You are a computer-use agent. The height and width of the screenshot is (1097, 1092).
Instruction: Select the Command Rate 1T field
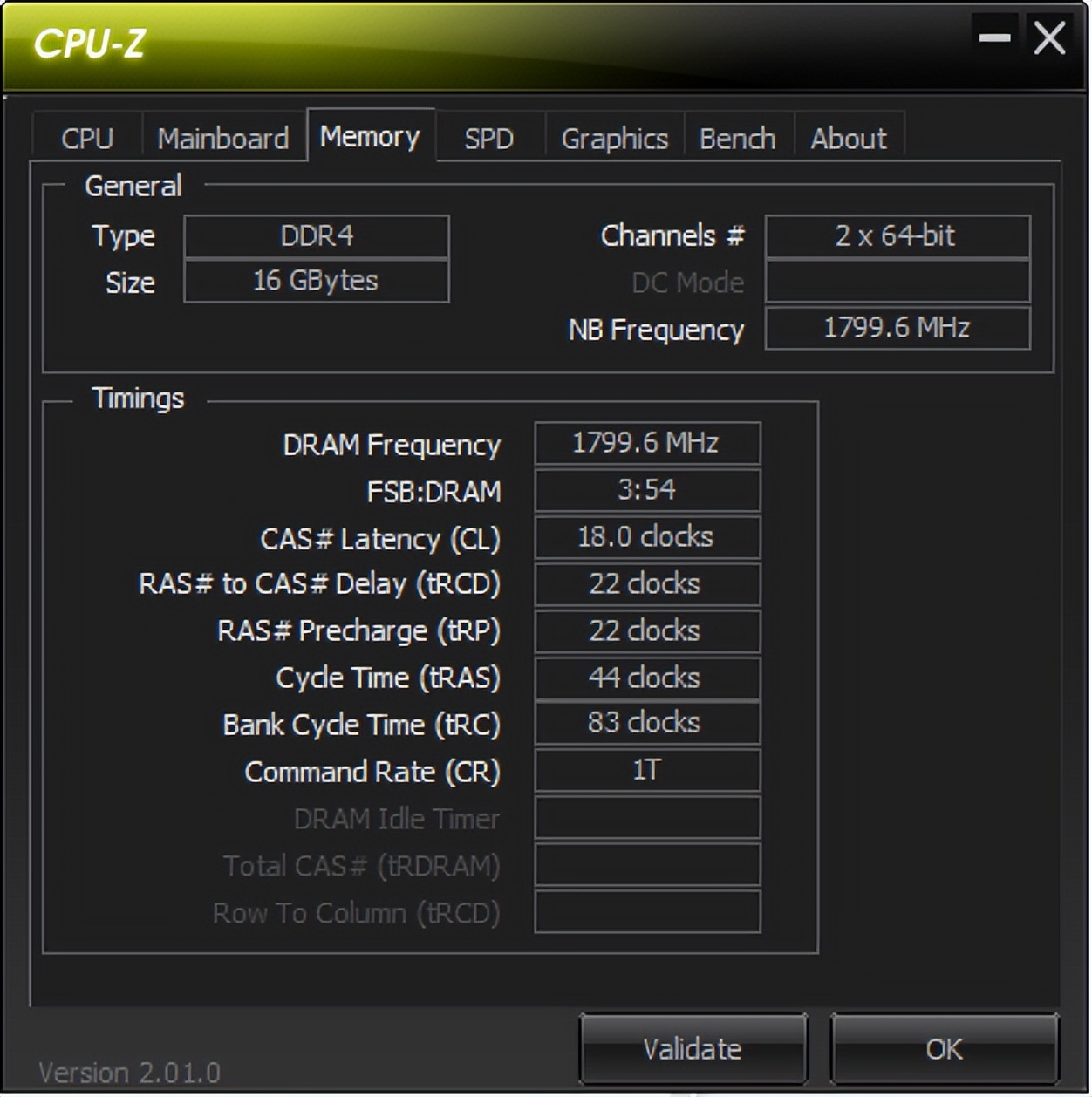pos(647,770)
